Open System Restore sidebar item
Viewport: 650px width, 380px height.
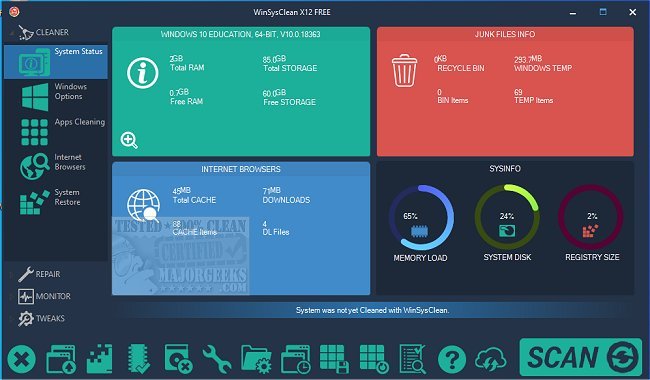[x=56, y=201]
